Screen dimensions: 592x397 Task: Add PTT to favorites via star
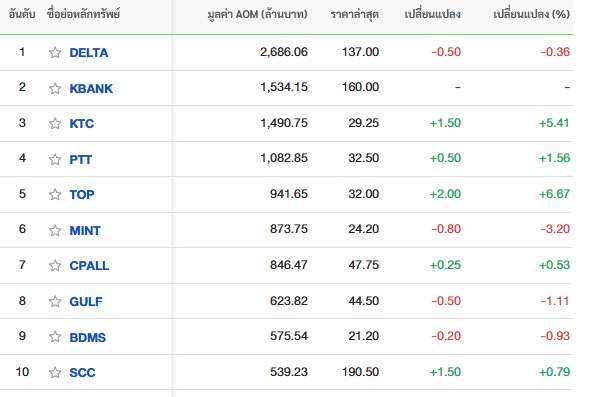(x=55, y=159)
